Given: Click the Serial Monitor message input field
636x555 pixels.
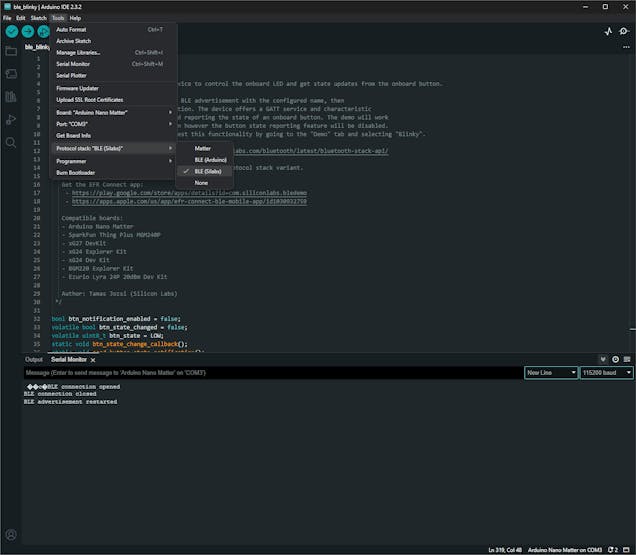Looking at the screenshot, I should pyautogui.click(x=273, y=372).
